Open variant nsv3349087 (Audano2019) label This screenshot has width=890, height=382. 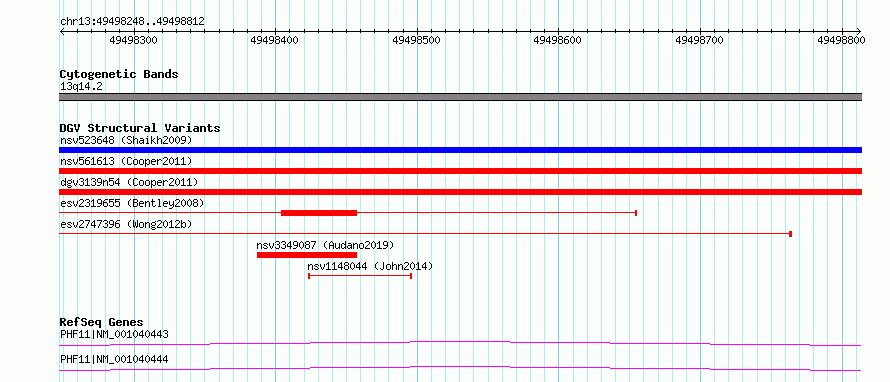[x=325, y=245]
